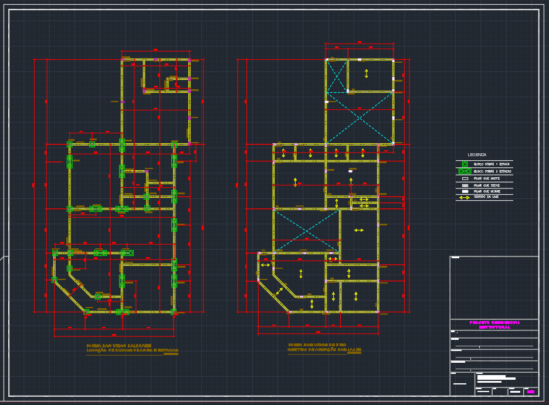Select the diagonal yellow arrow in angled wall
The width and height of the screenshot is (549, 405).
click(x=279, y=291)
